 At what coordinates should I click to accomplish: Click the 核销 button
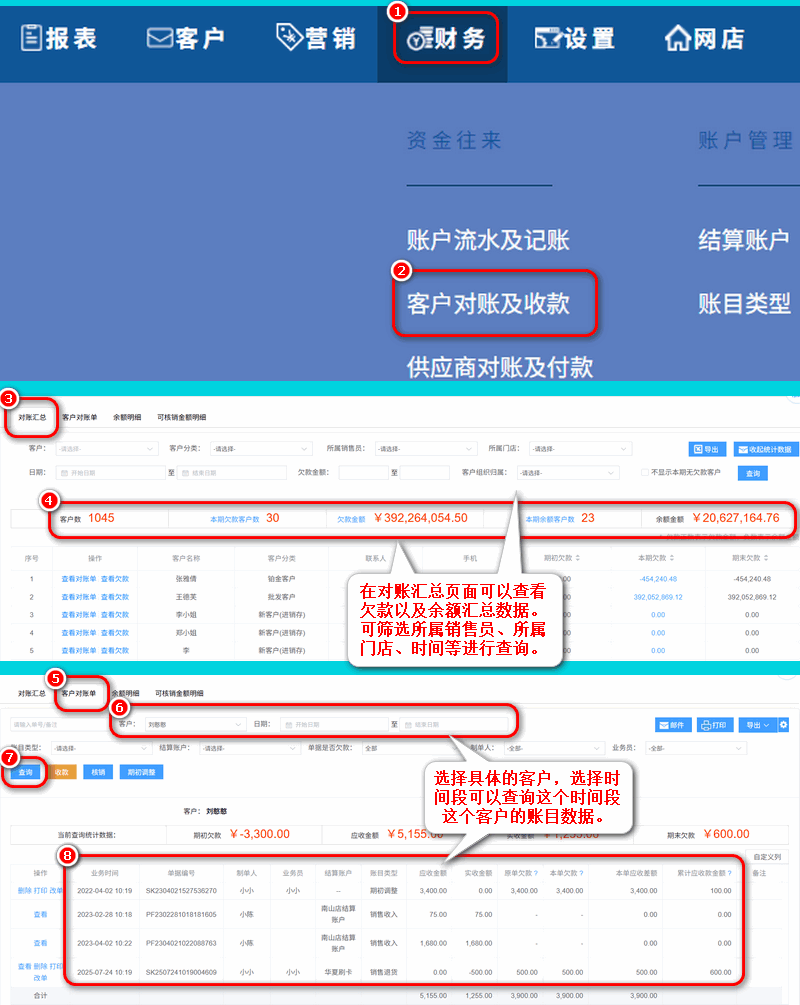[x=98, y=772]
